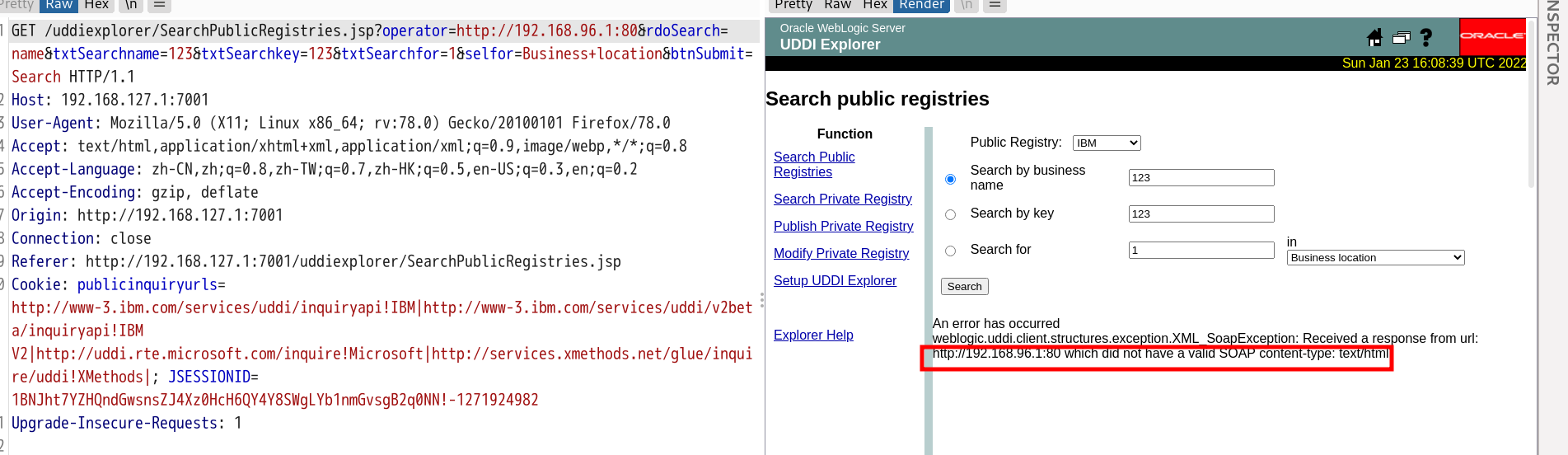Viewport: 1568px width, 455px height.
Task: Click the SOAP content-type error message
Action: tap(1160, 354)
